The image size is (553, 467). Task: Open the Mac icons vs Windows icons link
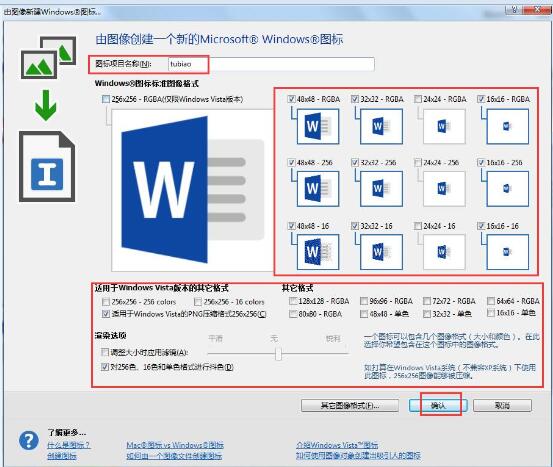pyautogui.click(x=175, y=445)
